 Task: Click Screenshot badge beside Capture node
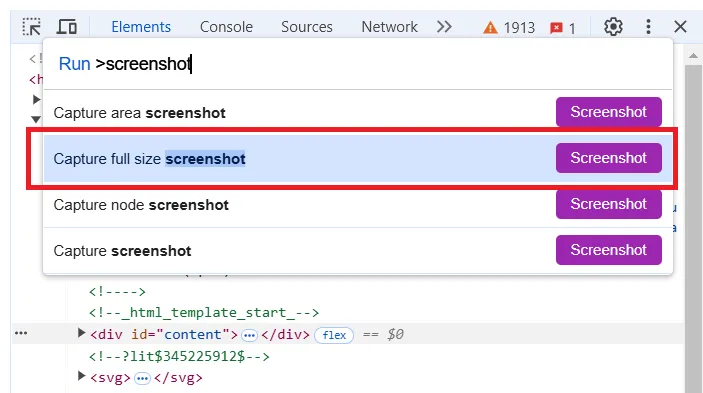608,204
